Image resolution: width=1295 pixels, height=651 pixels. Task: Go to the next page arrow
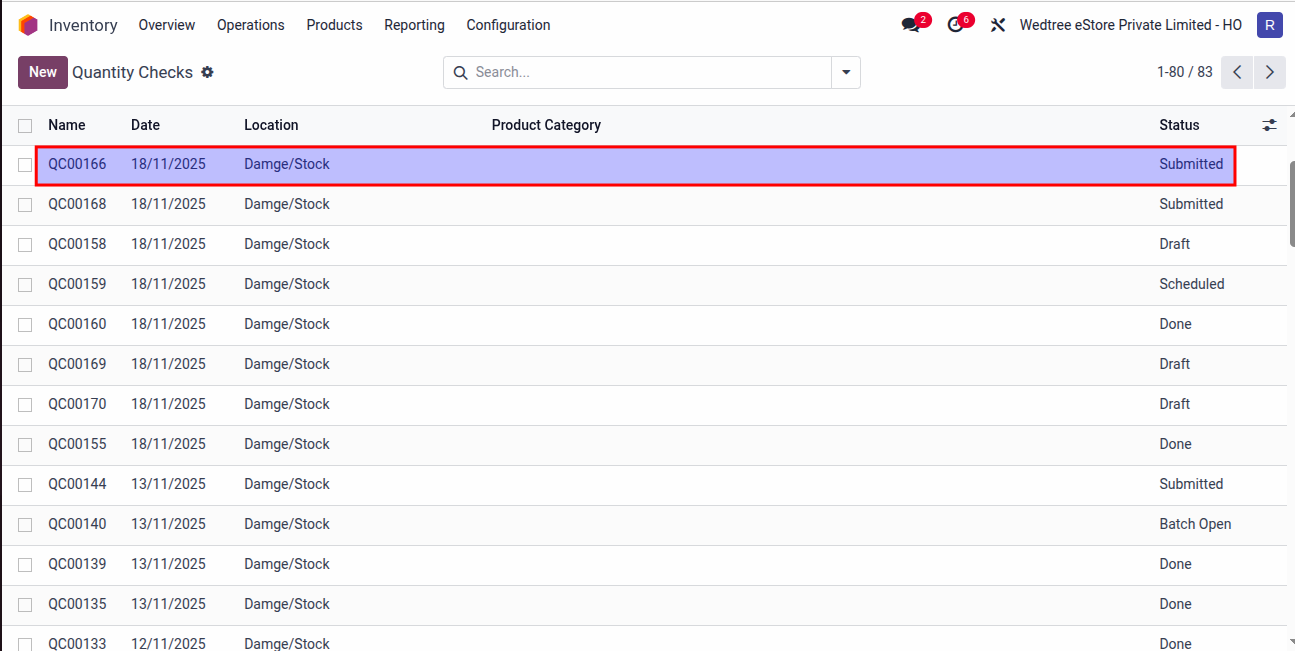pyautogui.click(x=1269, y=72)
